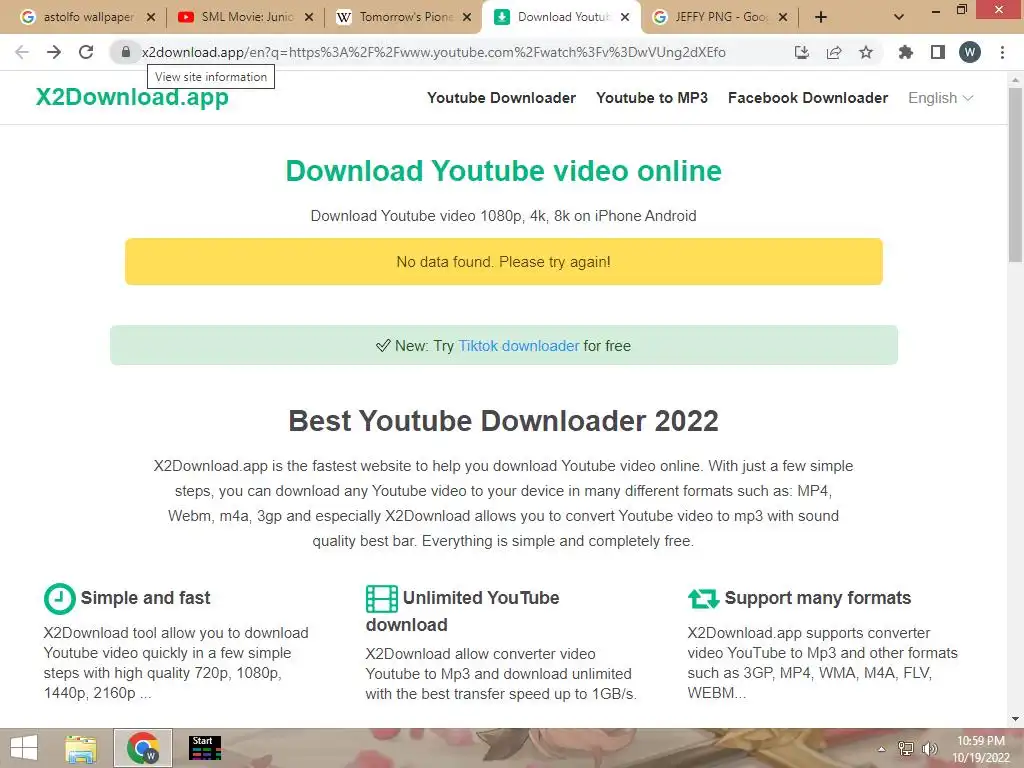Toggle the browser side panel icon

click(938, 52)
